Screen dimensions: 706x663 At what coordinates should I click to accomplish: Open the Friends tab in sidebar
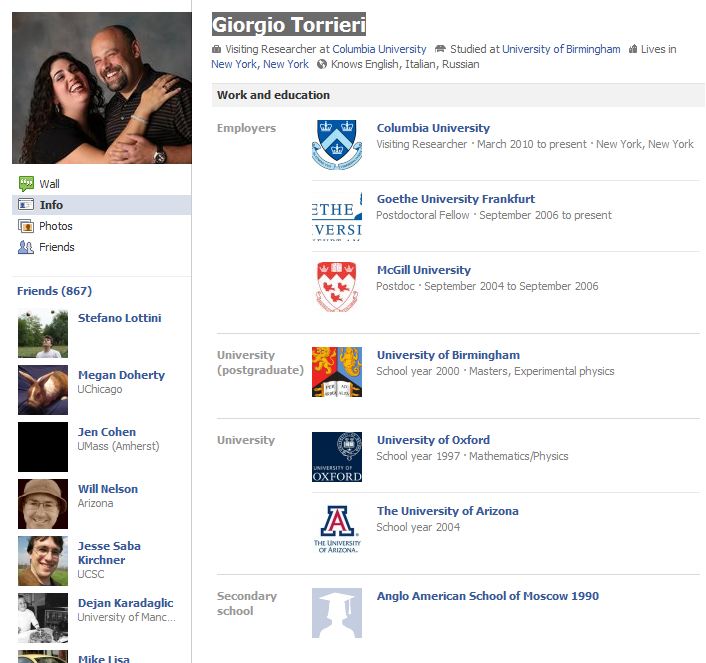click(56, 247)
